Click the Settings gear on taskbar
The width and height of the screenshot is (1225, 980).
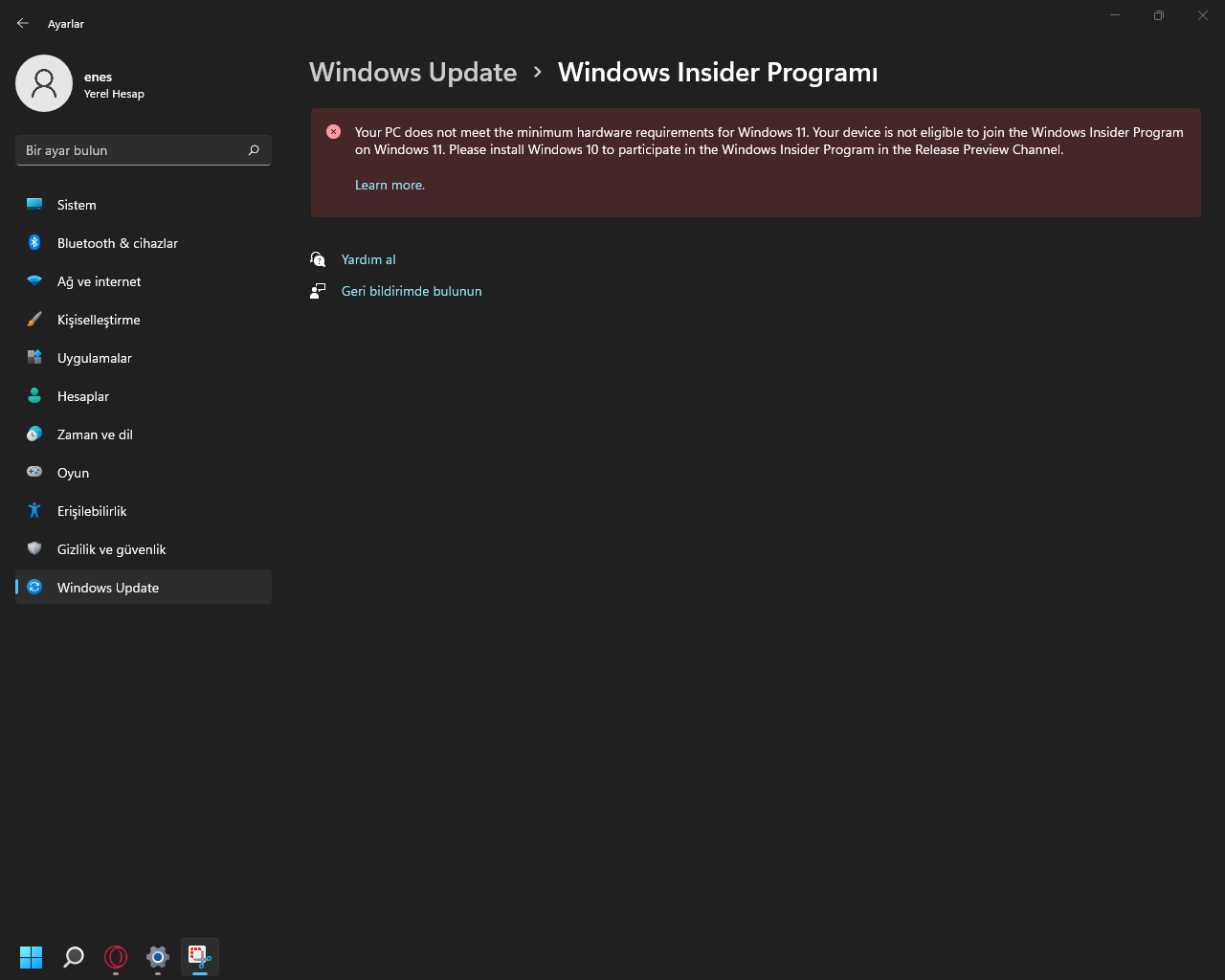click(x=158, y=957)
